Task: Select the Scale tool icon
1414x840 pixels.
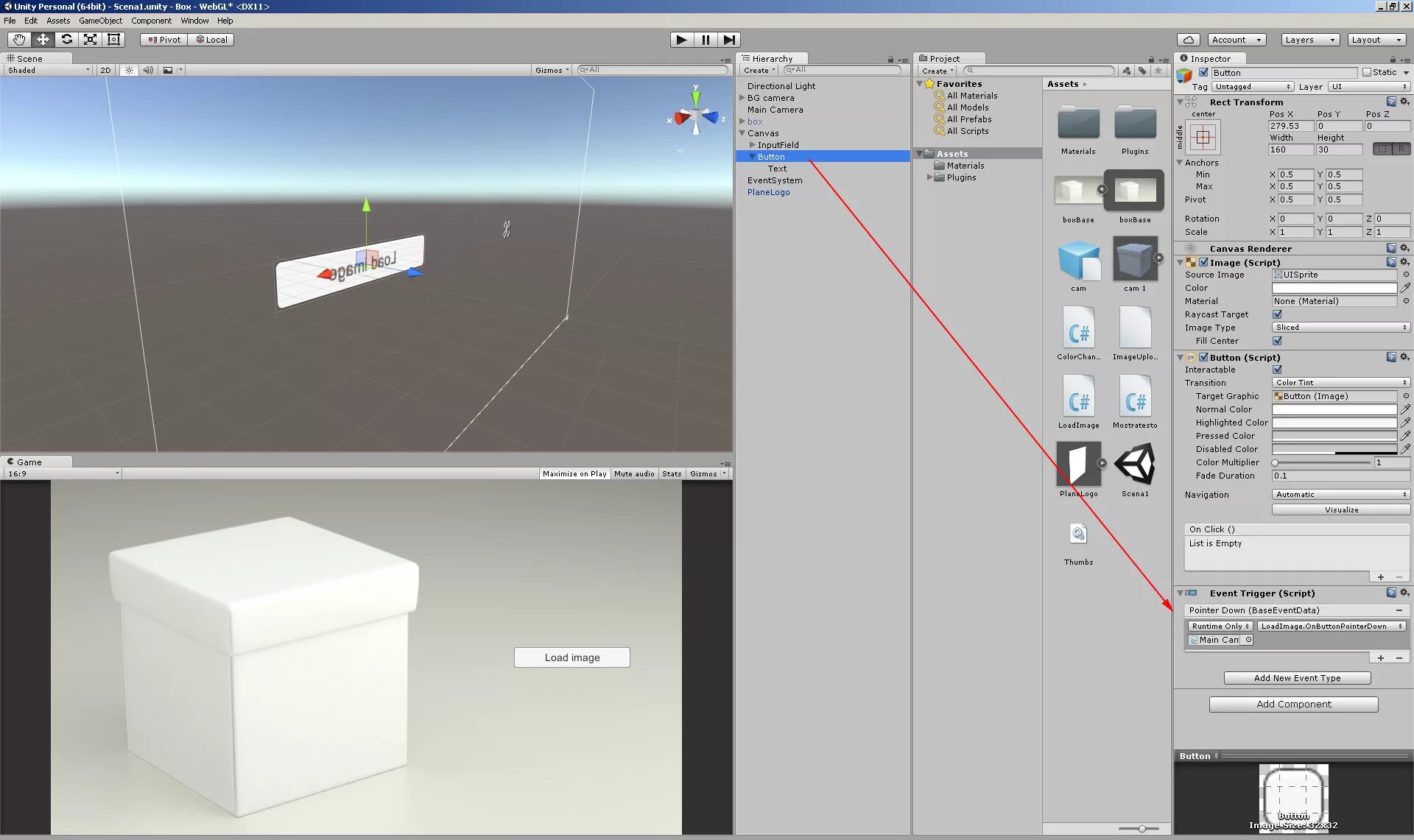Action: (90, 40)
